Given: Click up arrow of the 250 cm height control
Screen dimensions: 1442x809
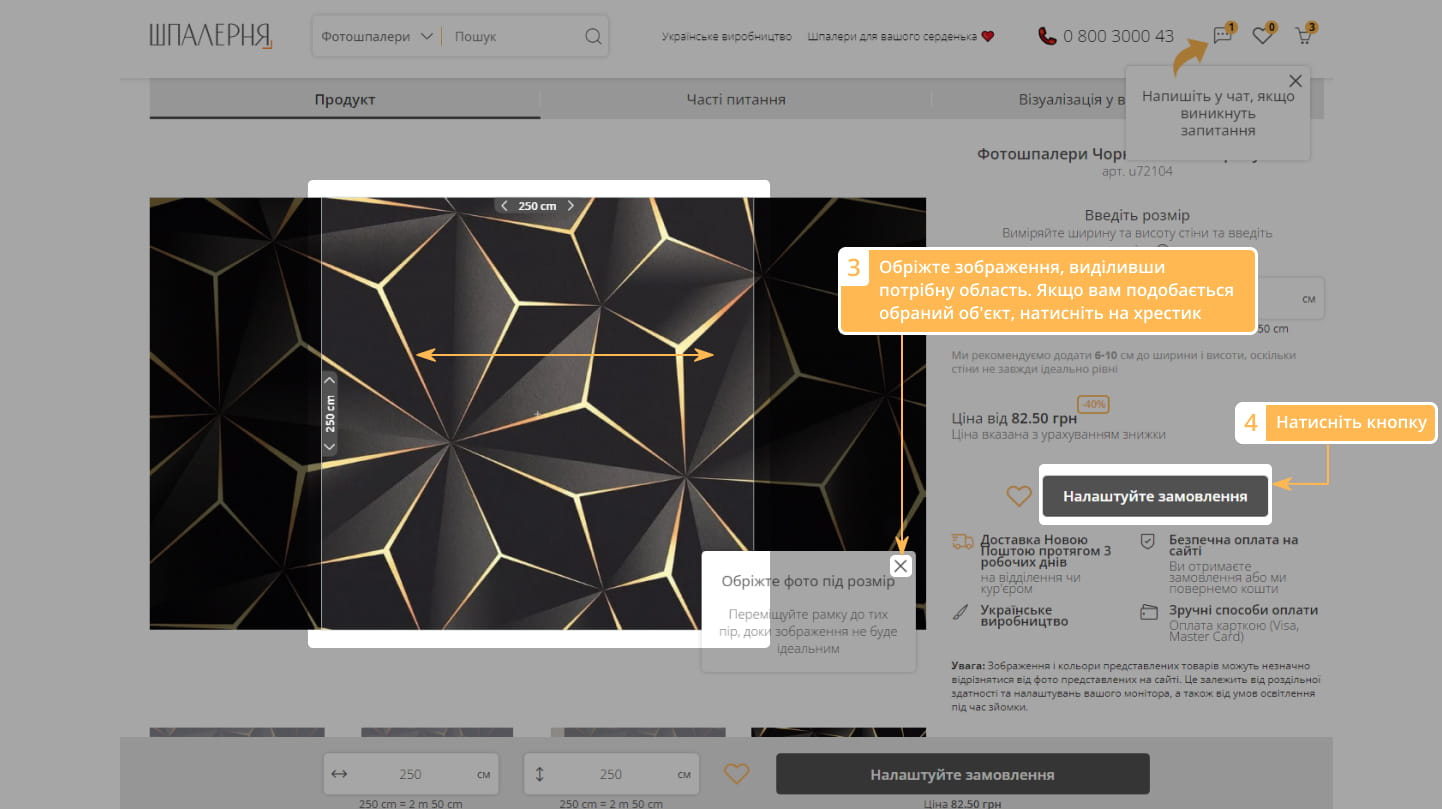Looking at the screenshot, I should (330, 380).
